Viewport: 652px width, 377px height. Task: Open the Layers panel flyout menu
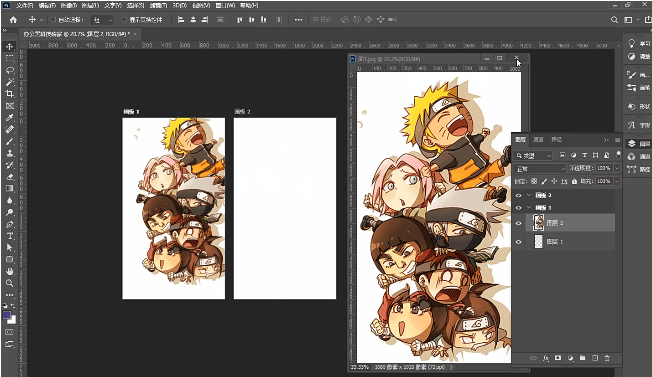point(617,140)
